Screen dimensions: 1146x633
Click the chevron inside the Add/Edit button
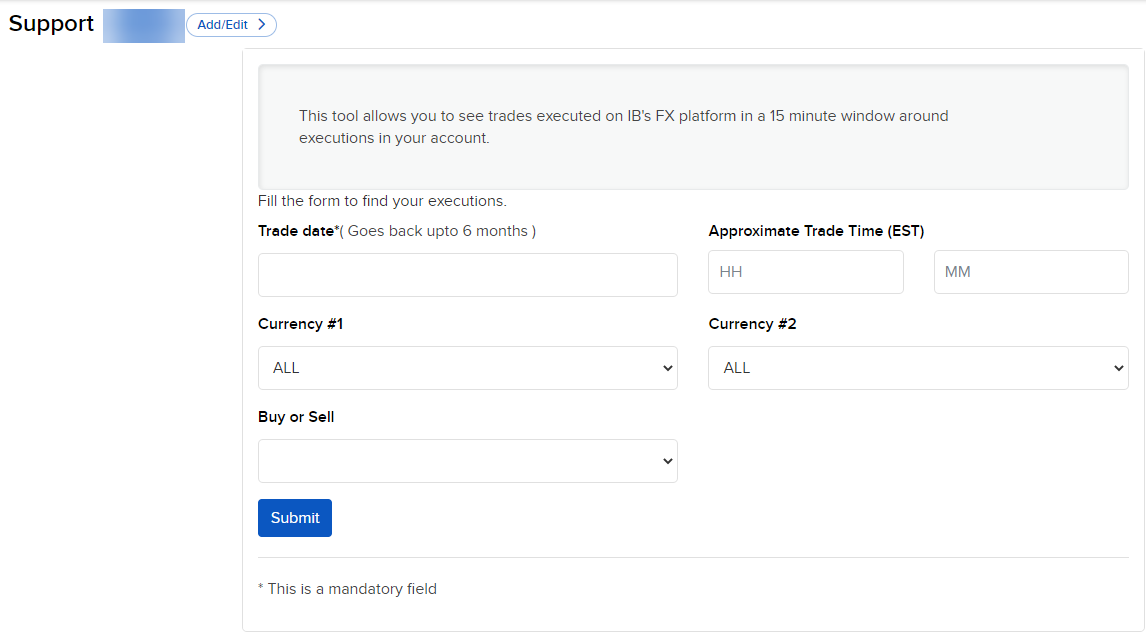point(262,24)
